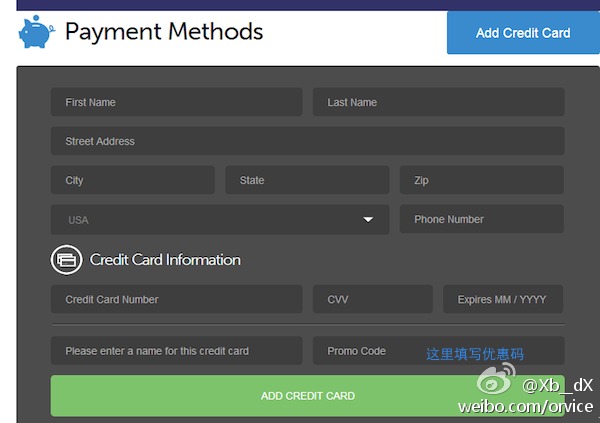600x423 pixels.
Task: Click the piggy bank logo icon
Action: tap(37, 32)
